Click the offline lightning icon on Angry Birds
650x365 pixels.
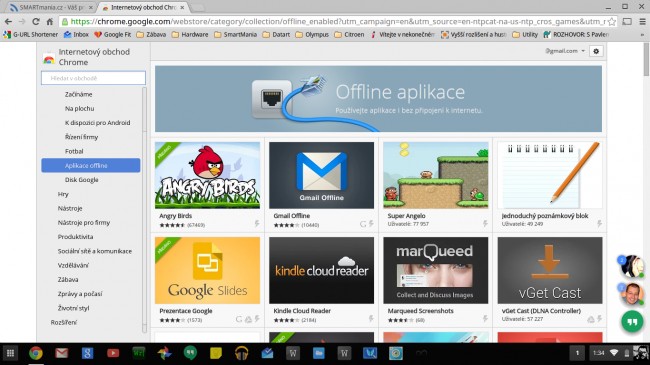[x=257, y=224]
